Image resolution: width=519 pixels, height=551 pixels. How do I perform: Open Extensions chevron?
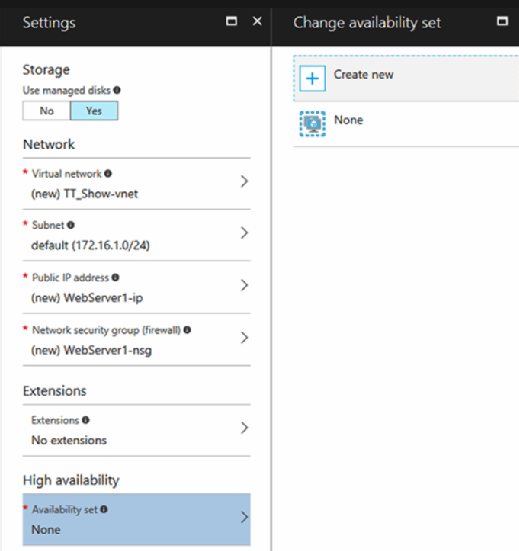(x=245, y=428)
